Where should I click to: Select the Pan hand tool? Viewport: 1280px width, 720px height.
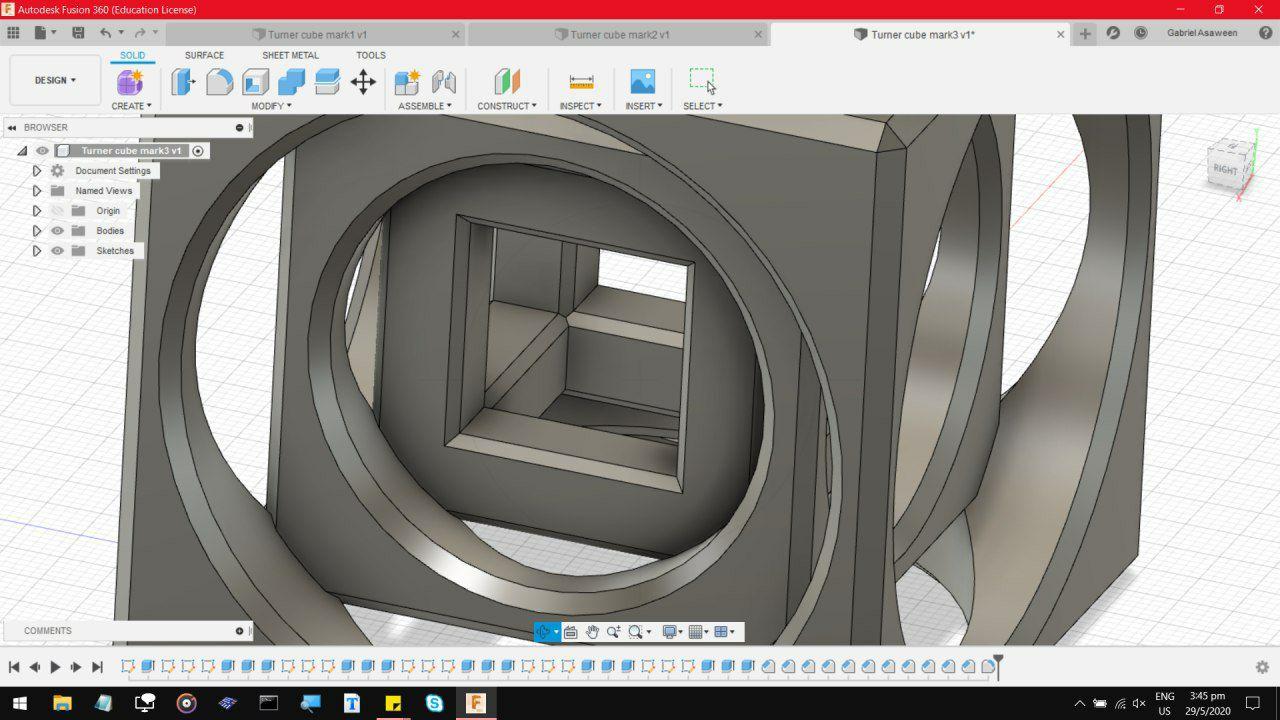coord(592,632)
